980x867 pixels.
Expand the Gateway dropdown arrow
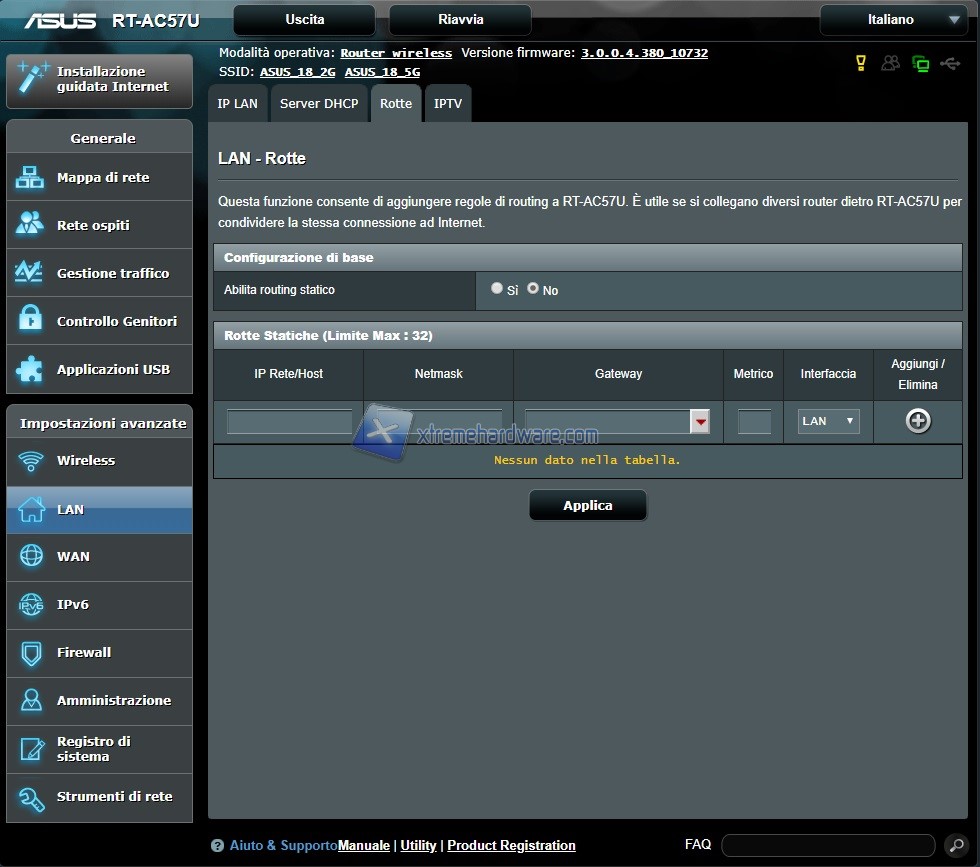(x=700, y=422)
